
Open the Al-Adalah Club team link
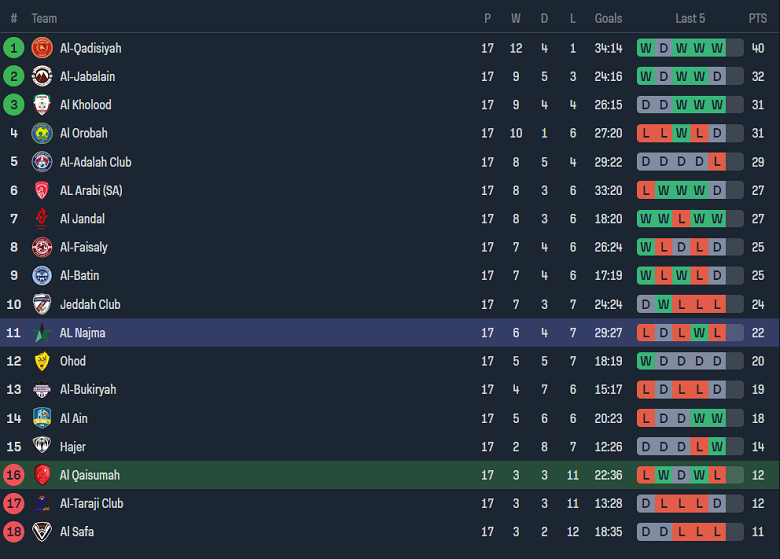[x=95, y=162]
